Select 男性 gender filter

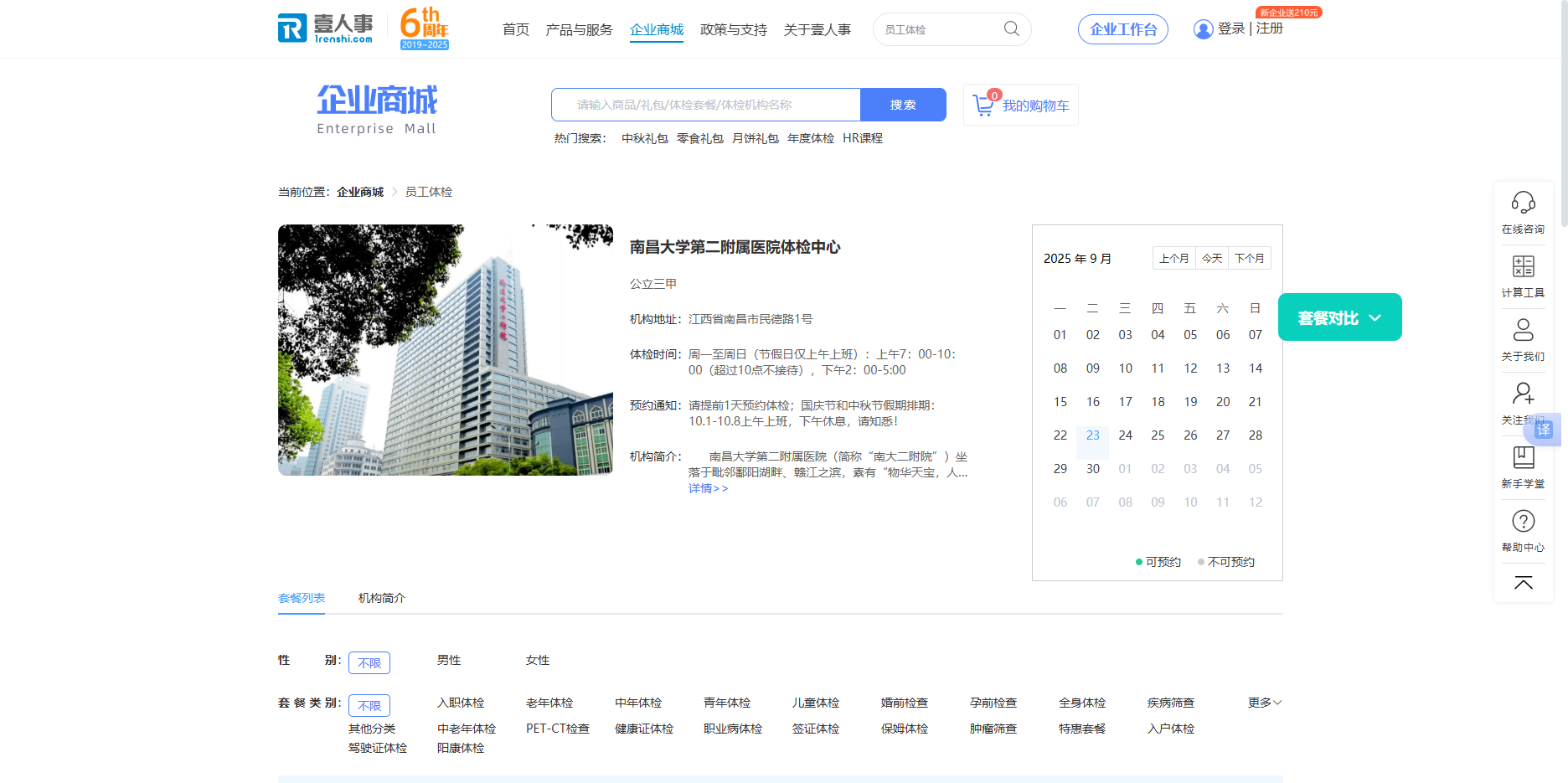click(449, 660)
